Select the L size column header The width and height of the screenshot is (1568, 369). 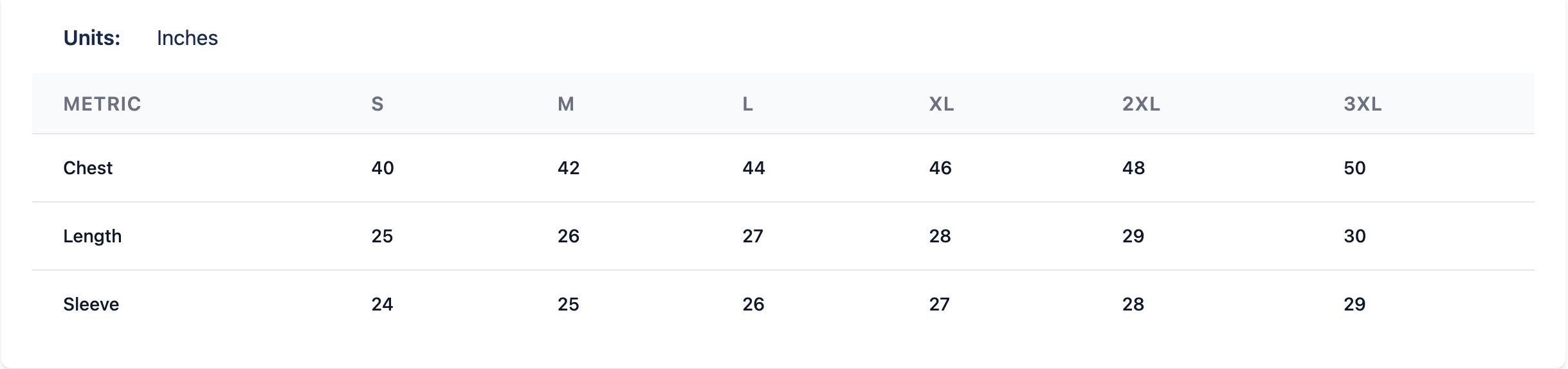click(x=747, y=104)
